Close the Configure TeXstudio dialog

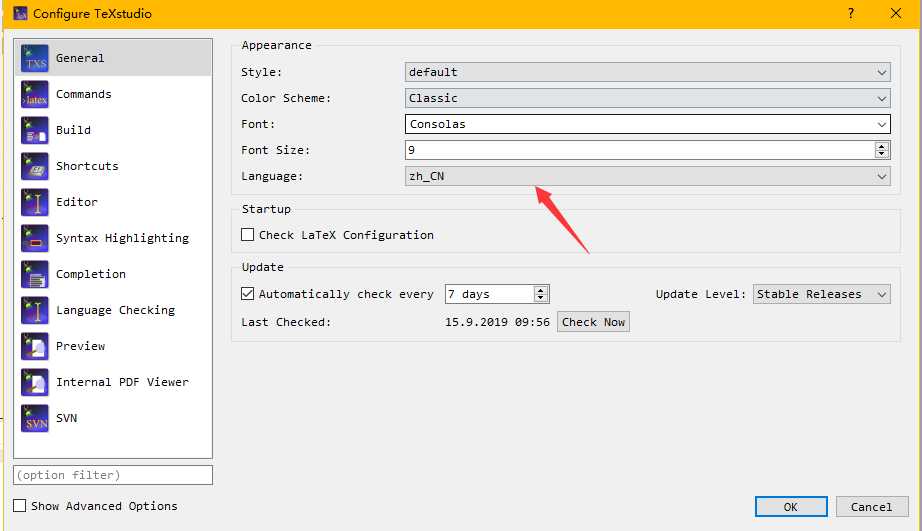(x=896, y=13)
